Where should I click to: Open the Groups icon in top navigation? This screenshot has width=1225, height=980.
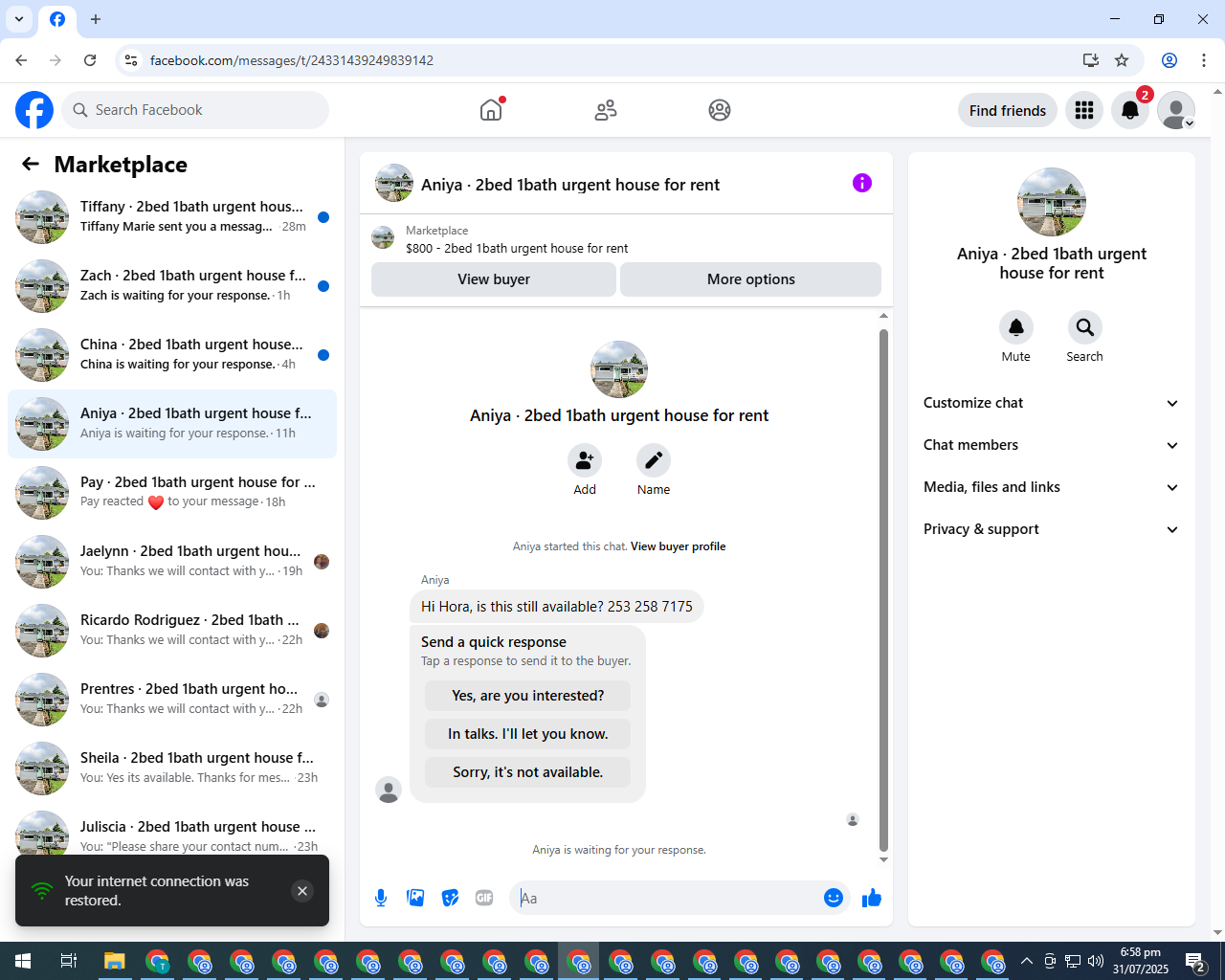(x=720, y=110)
